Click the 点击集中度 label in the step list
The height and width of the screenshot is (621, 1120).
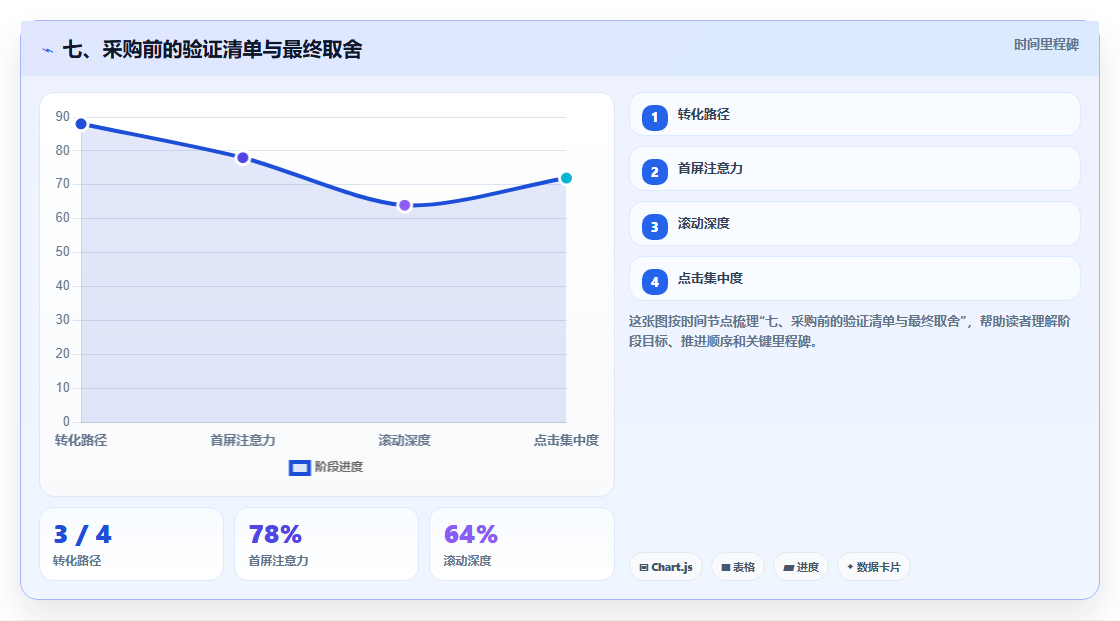710,279
